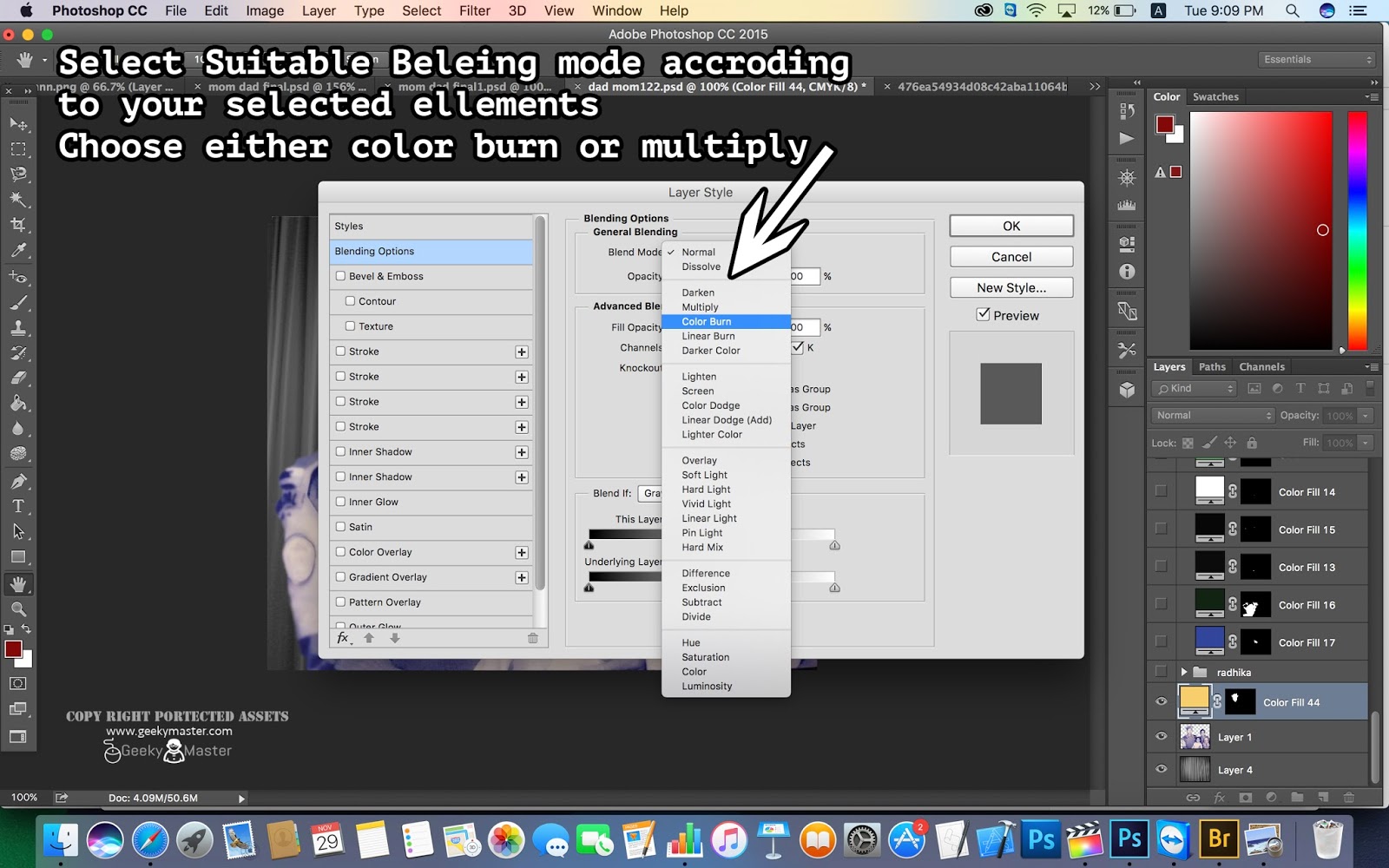
Task: Open the 3D panel cube icon
Action: pos(1127,390)
